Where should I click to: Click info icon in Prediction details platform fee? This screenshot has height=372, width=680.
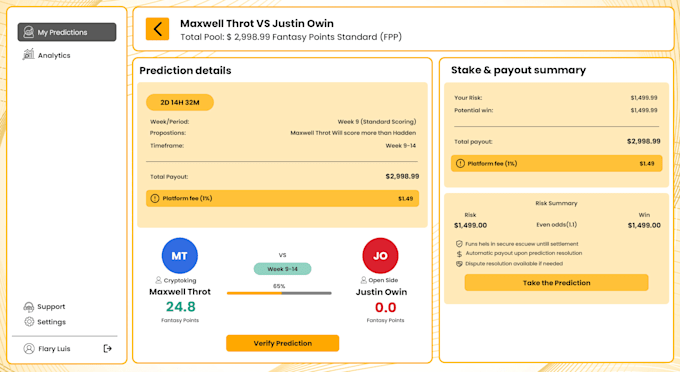[155, 199]
